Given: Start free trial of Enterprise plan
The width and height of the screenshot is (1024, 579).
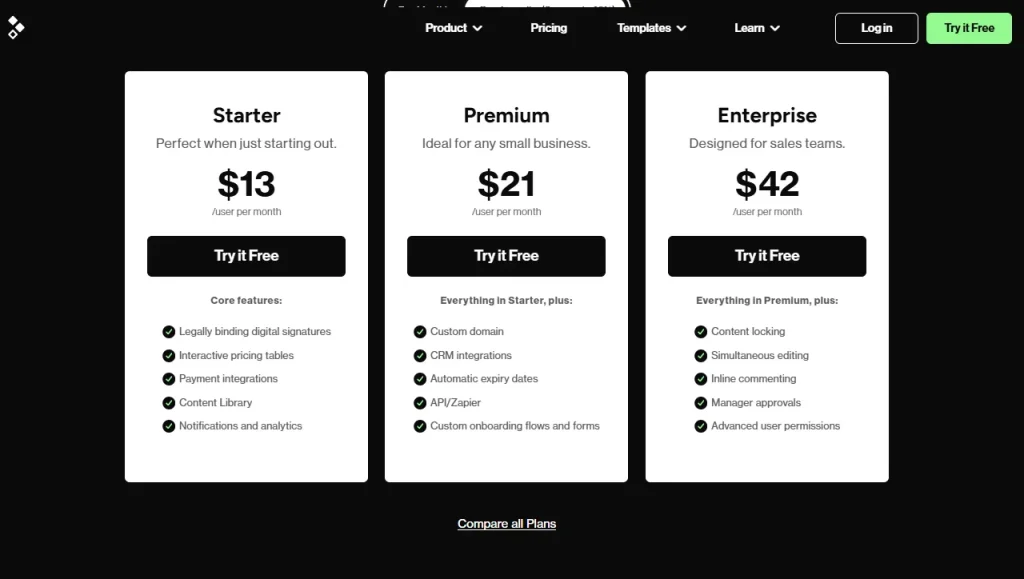Looking at the screenshot, I should (x=767, y=256).
